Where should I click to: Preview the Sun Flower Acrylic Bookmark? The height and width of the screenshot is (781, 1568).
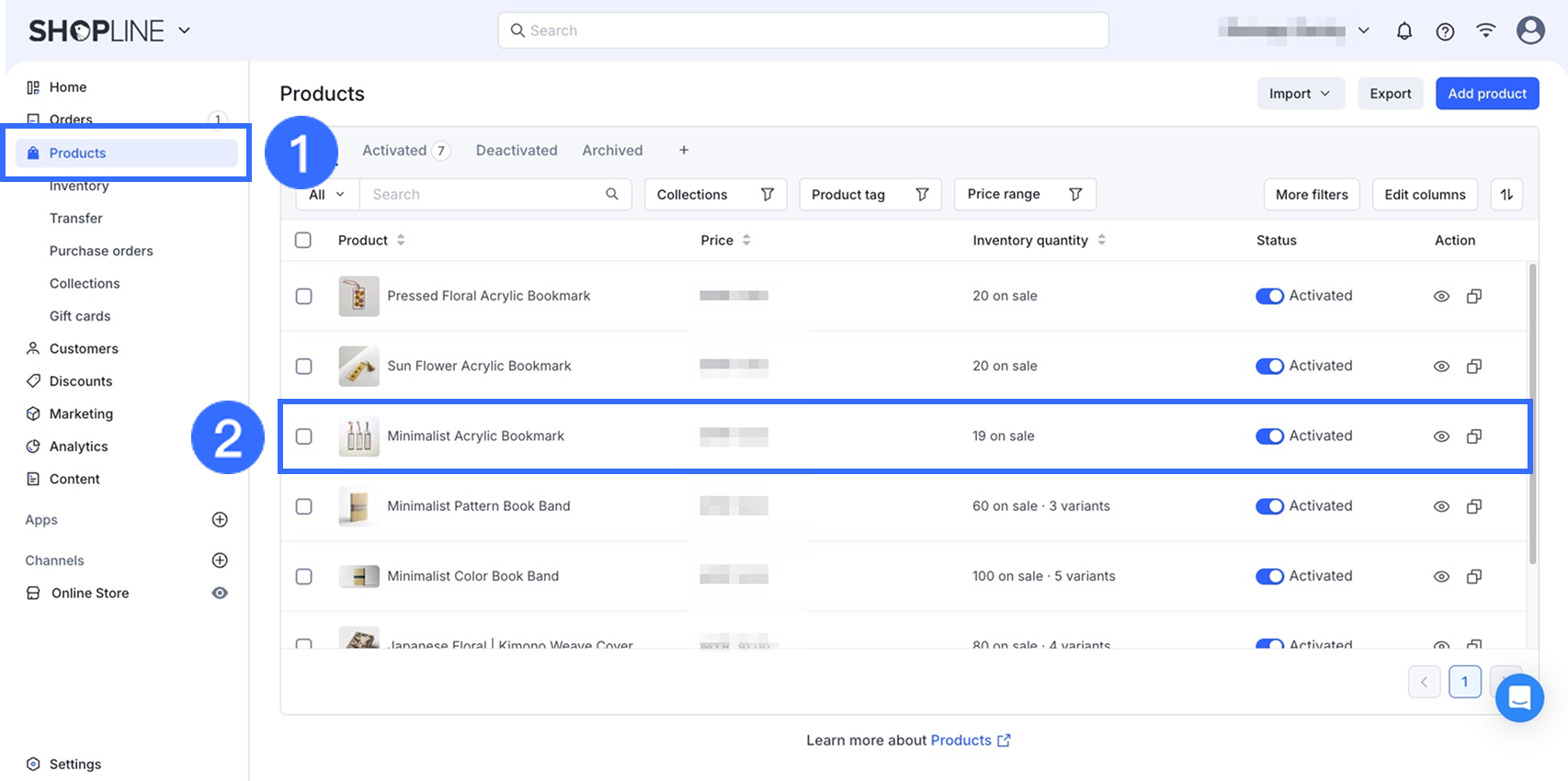click(x=1441, y=367)
